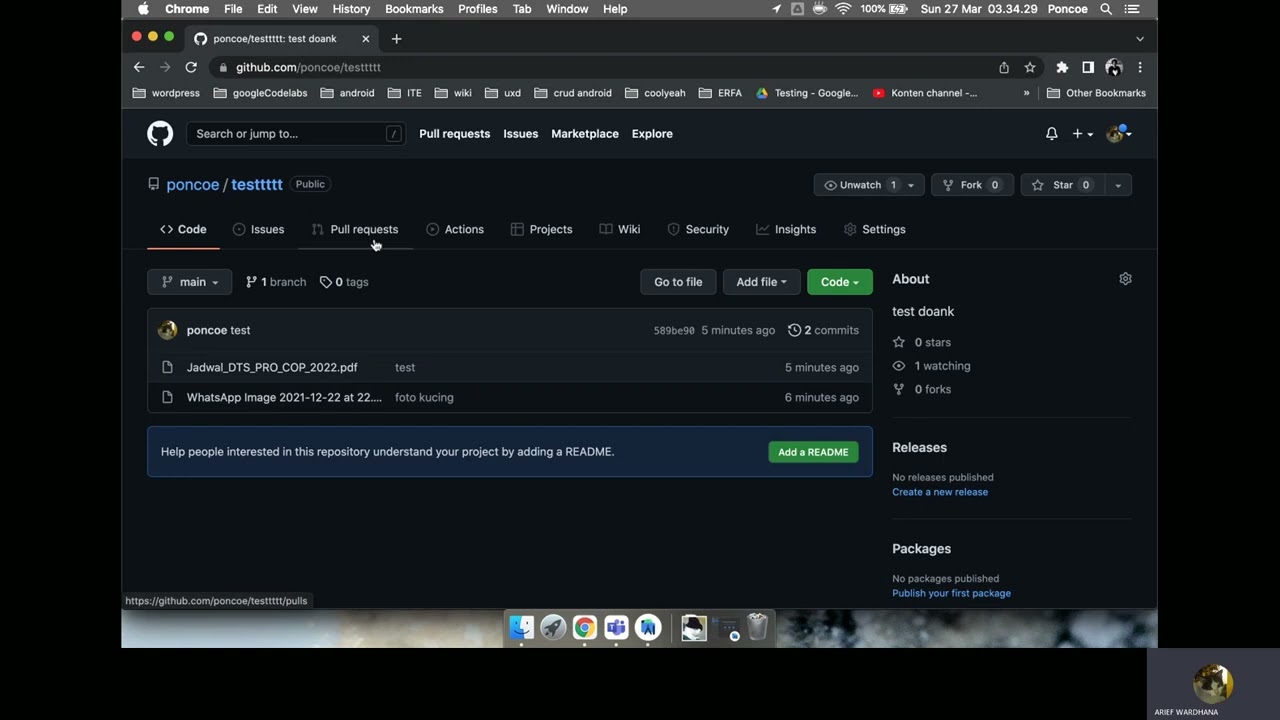
Task: Open Microsoft Teams in the Dock
Action: [x=616, y=627]
